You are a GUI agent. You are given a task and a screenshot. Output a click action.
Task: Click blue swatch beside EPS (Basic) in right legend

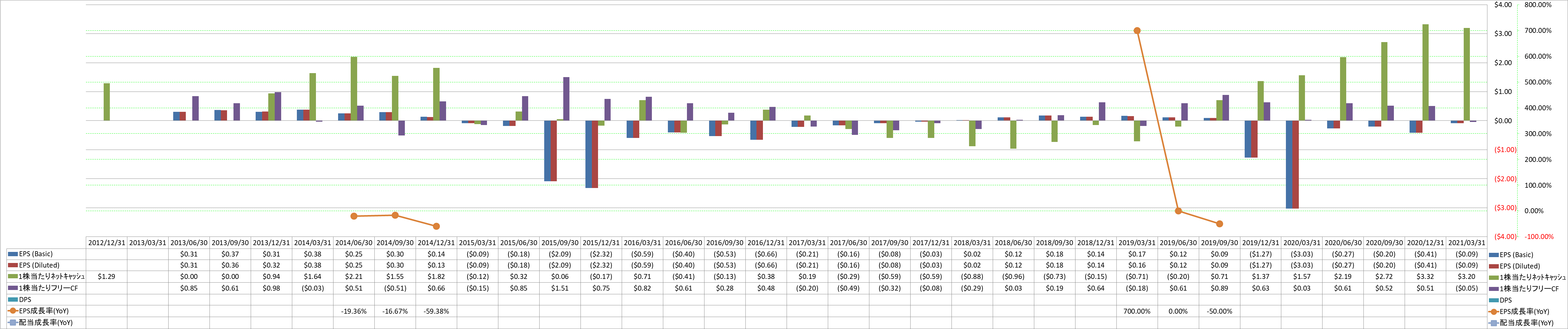(x=1494, y=255)
